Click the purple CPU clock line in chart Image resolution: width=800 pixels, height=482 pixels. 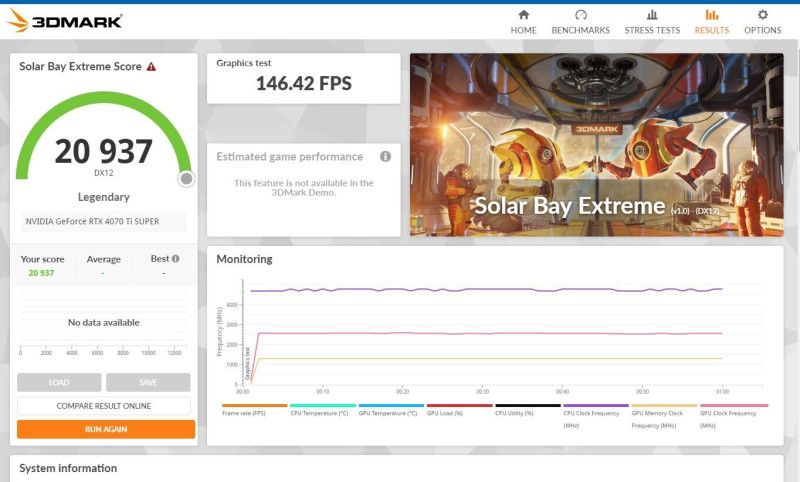(485, 290)
